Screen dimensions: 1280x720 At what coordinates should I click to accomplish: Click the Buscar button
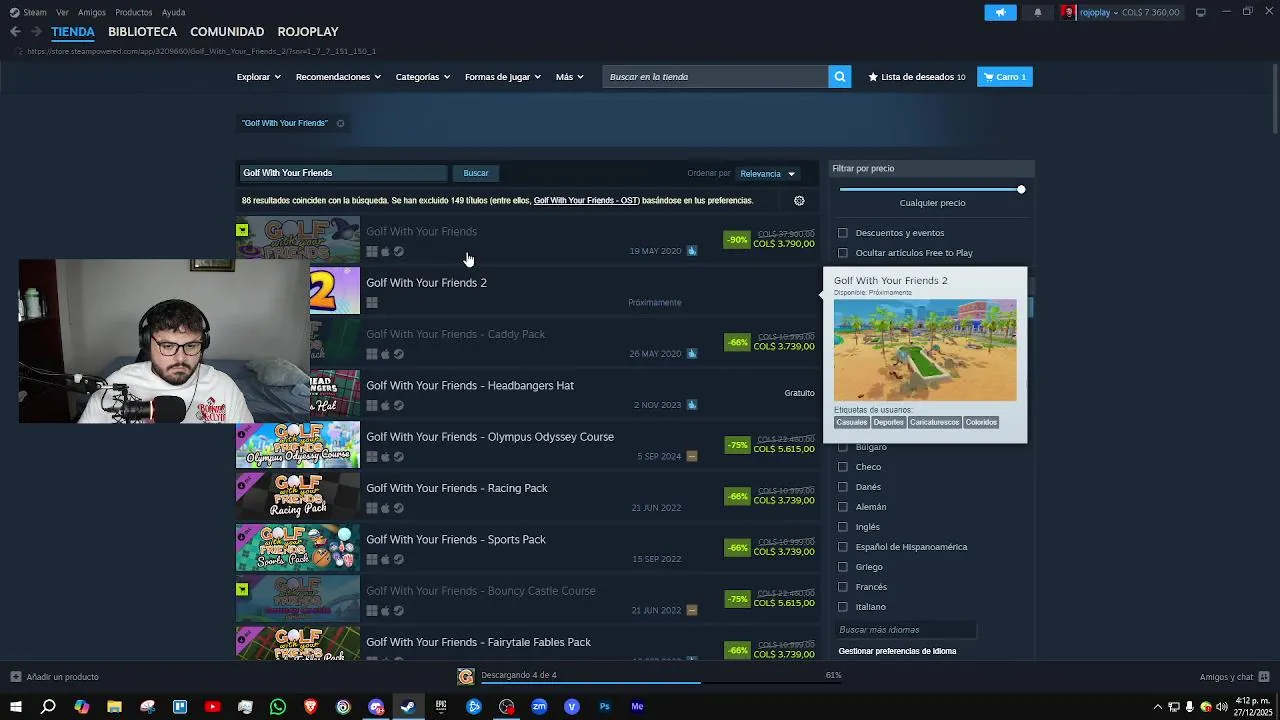476,173
